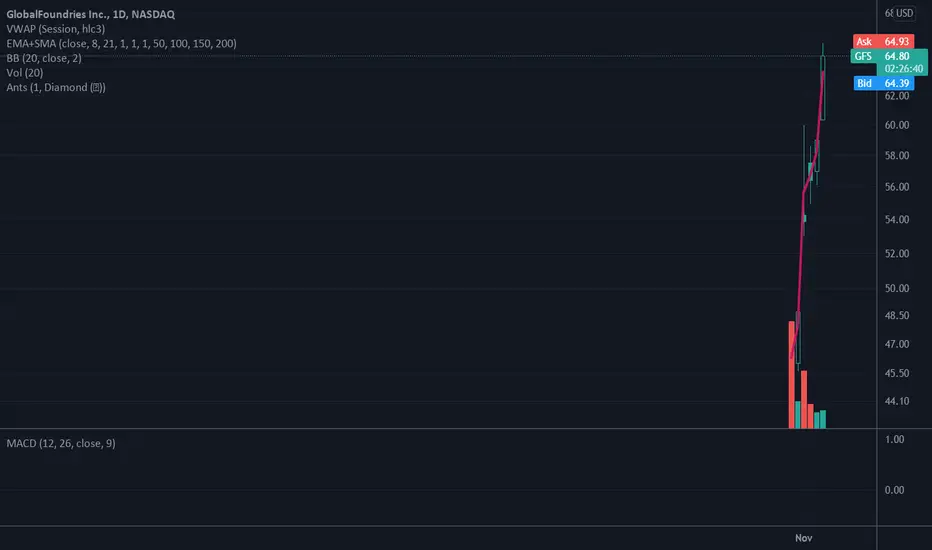Click the most recent green candlestick
Screen dimensions: 932x550
pyautogui.click(x=823, y=88)
